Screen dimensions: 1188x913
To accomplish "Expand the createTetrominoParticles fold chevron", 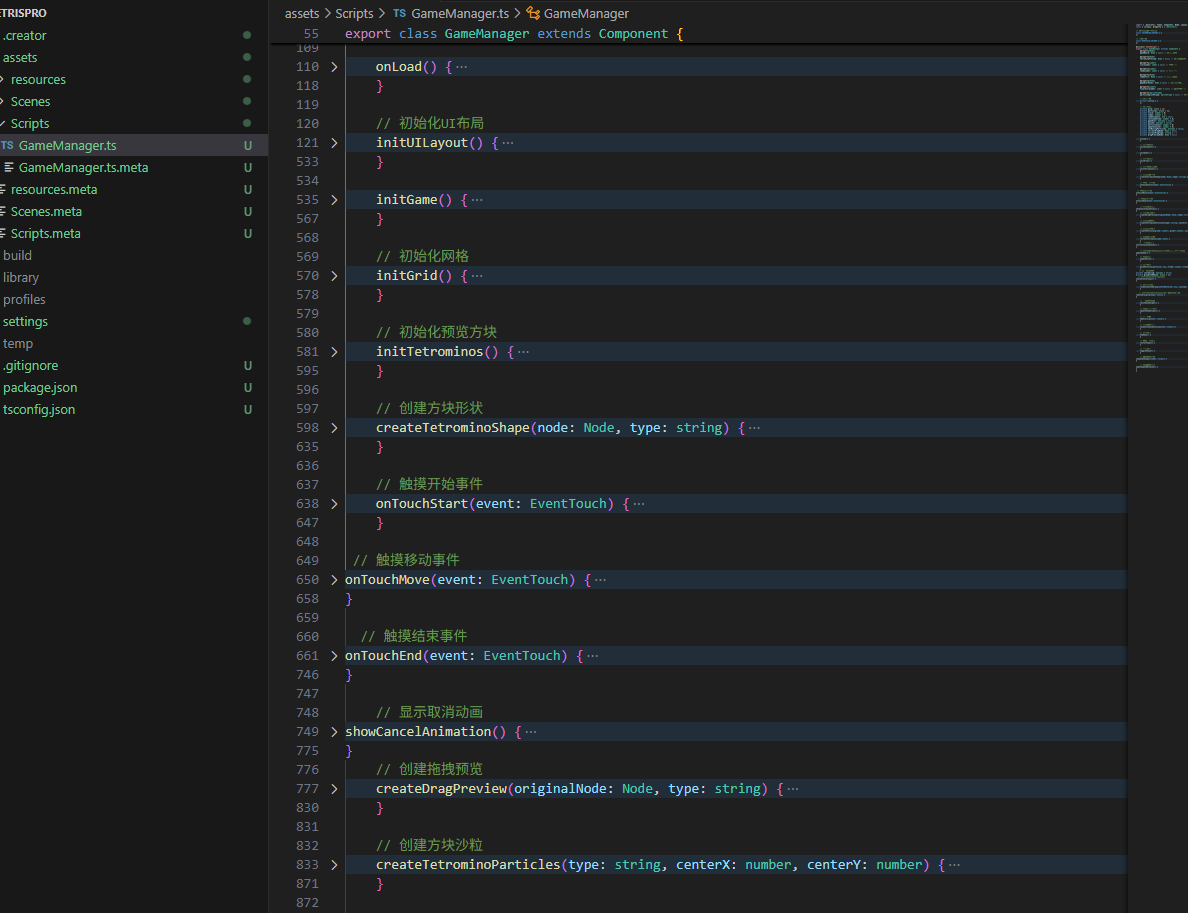I will click(x=334, y=865).
